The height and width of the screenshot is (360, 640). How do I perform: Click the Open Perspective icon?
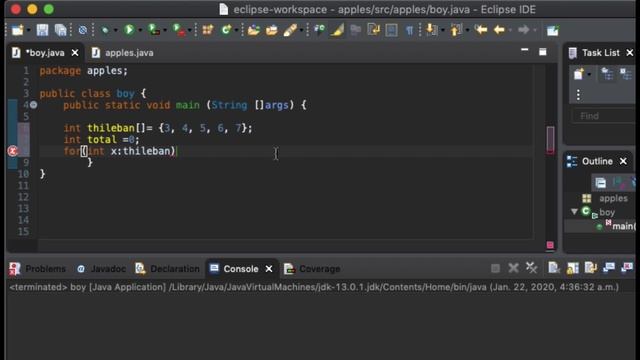pos(552,30)
